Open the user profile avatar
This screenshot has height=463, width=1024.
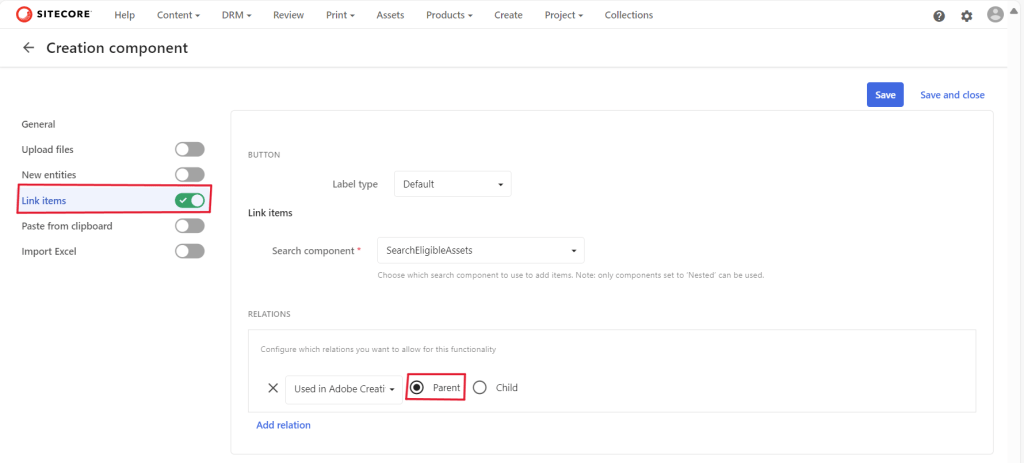995,15
